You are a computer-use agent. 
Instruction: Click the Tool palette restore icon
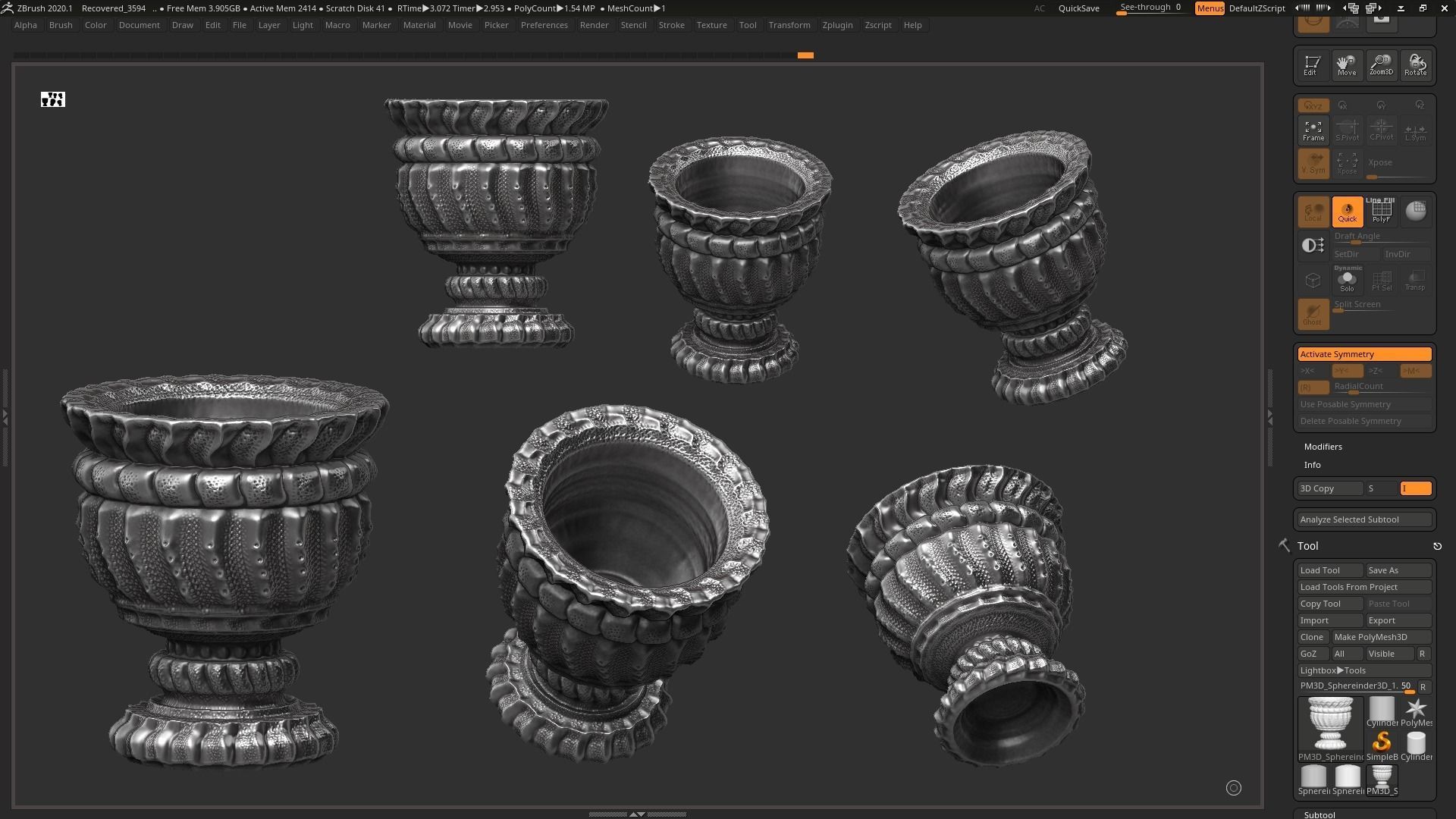(x=1437, y=546)
